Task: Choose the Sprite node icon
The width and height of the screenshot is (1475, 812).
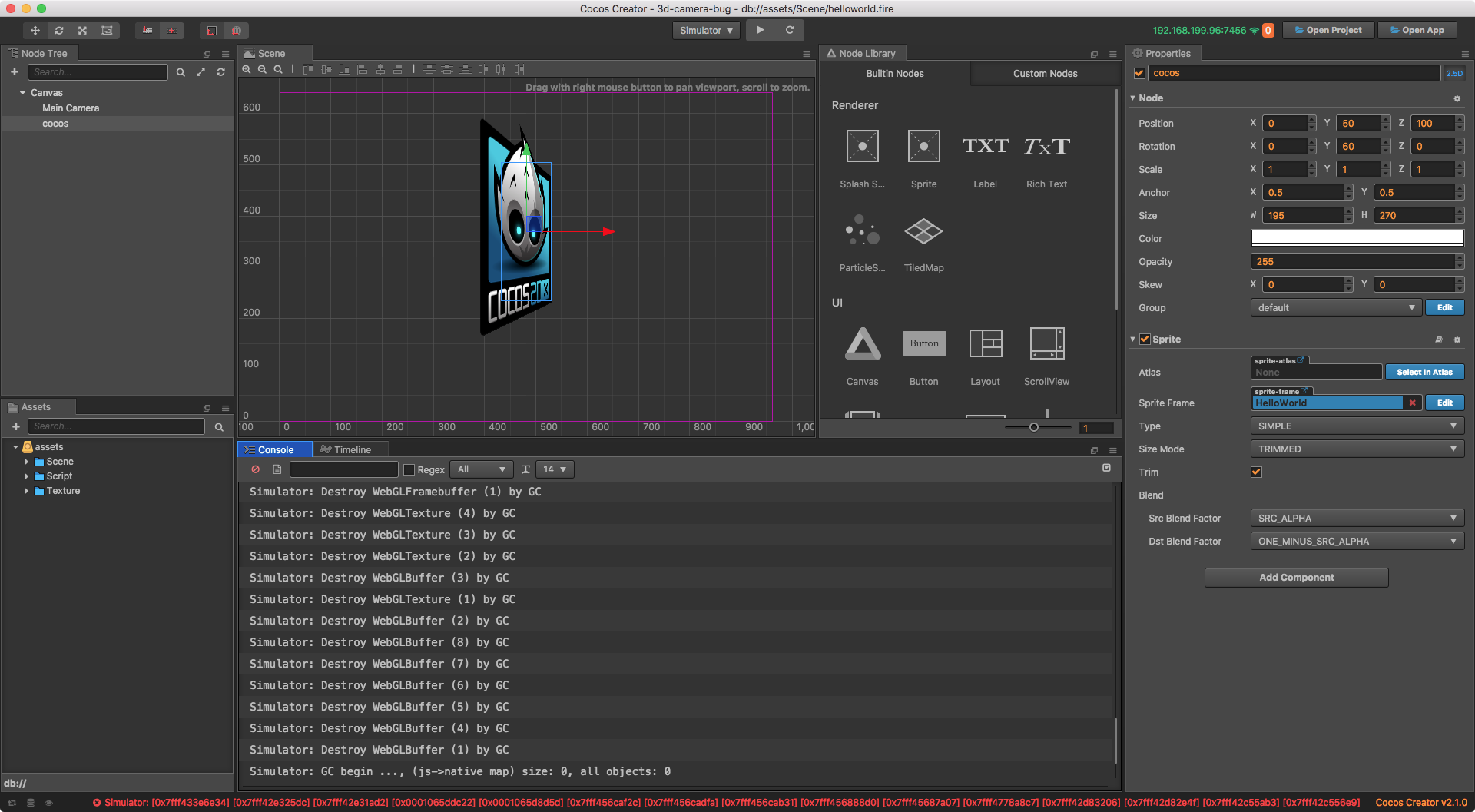Action: [923, 146]
